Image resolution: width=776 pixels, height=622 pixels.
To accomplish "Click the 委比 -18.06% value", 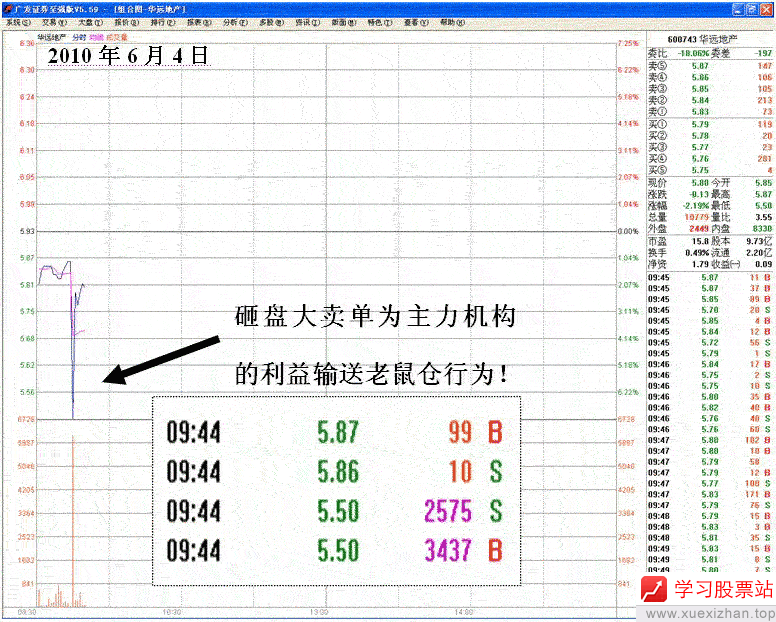I will (x=693, y=53).
